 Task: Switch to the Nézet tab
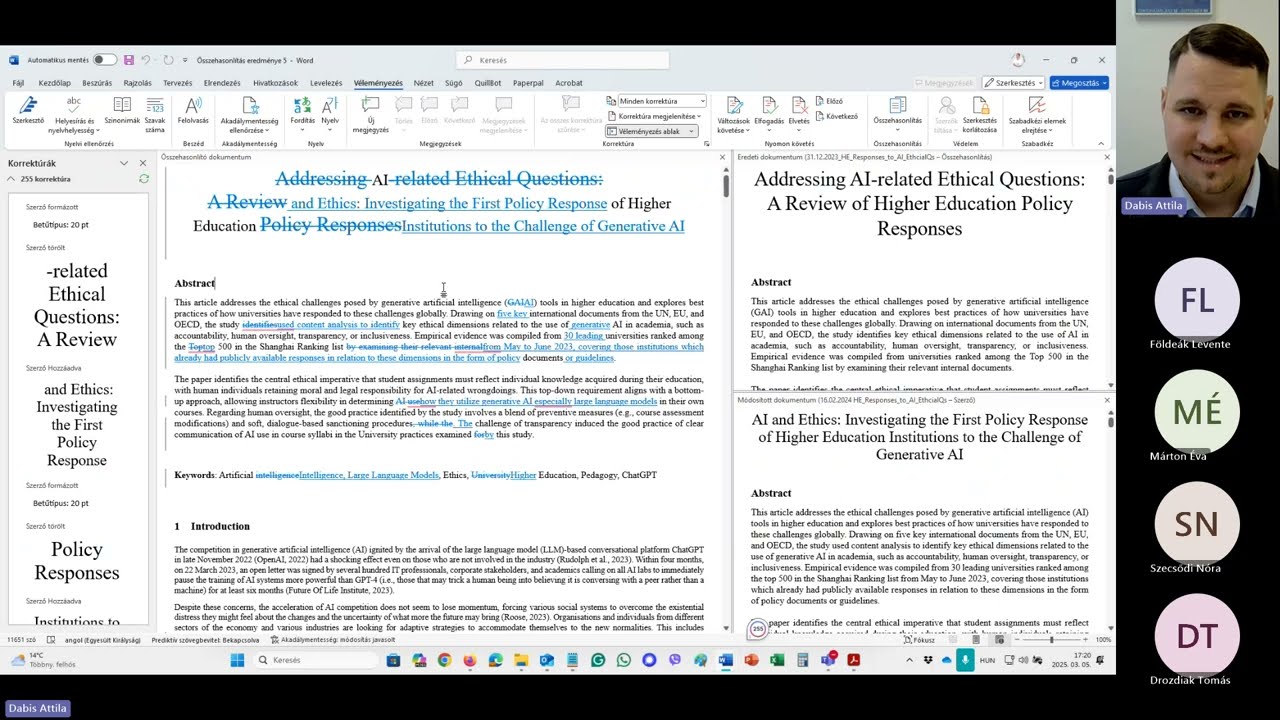424,83
